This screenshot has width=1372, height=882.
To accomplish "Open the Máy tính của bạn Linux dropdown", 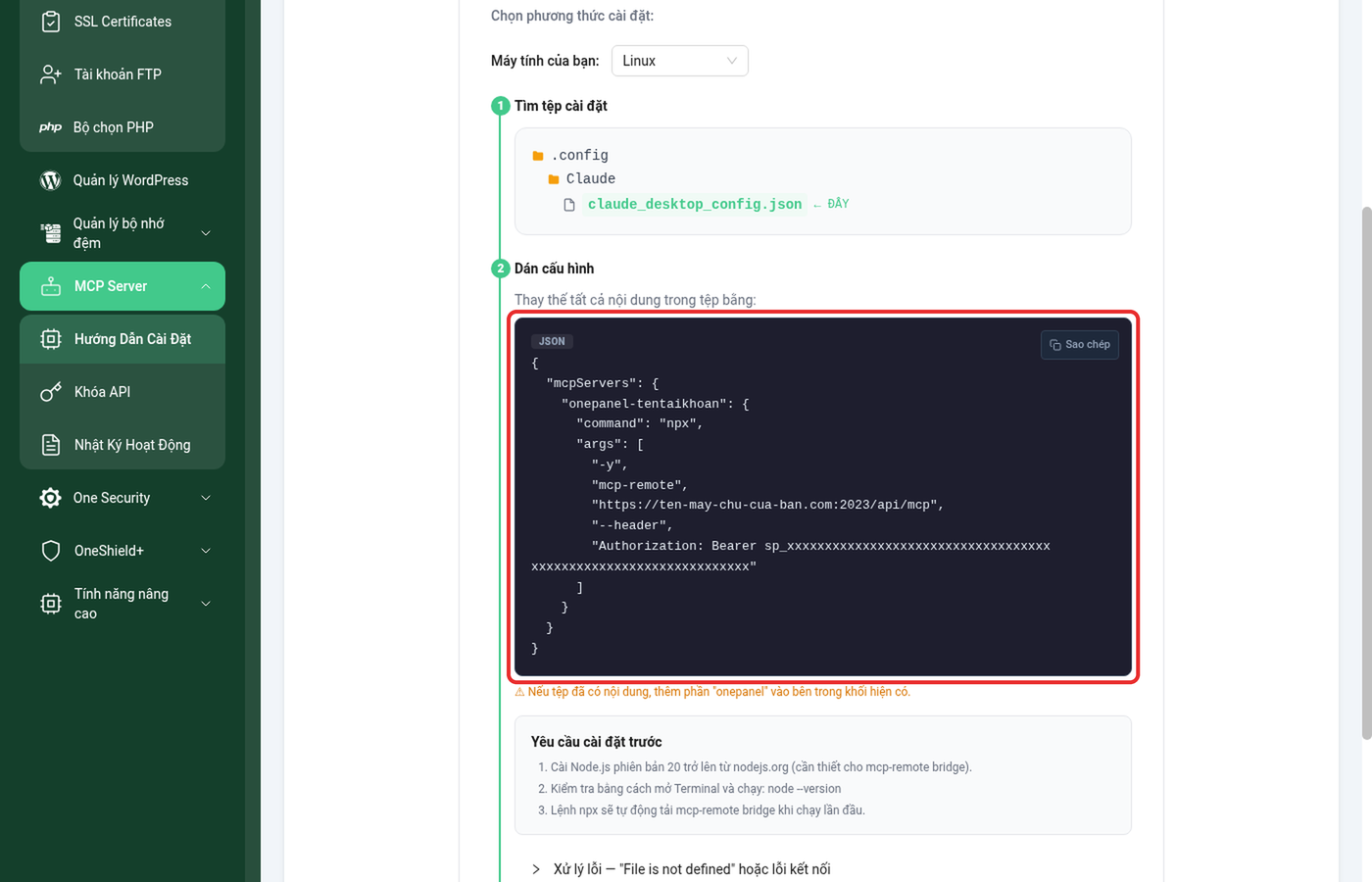I will 680,61.
